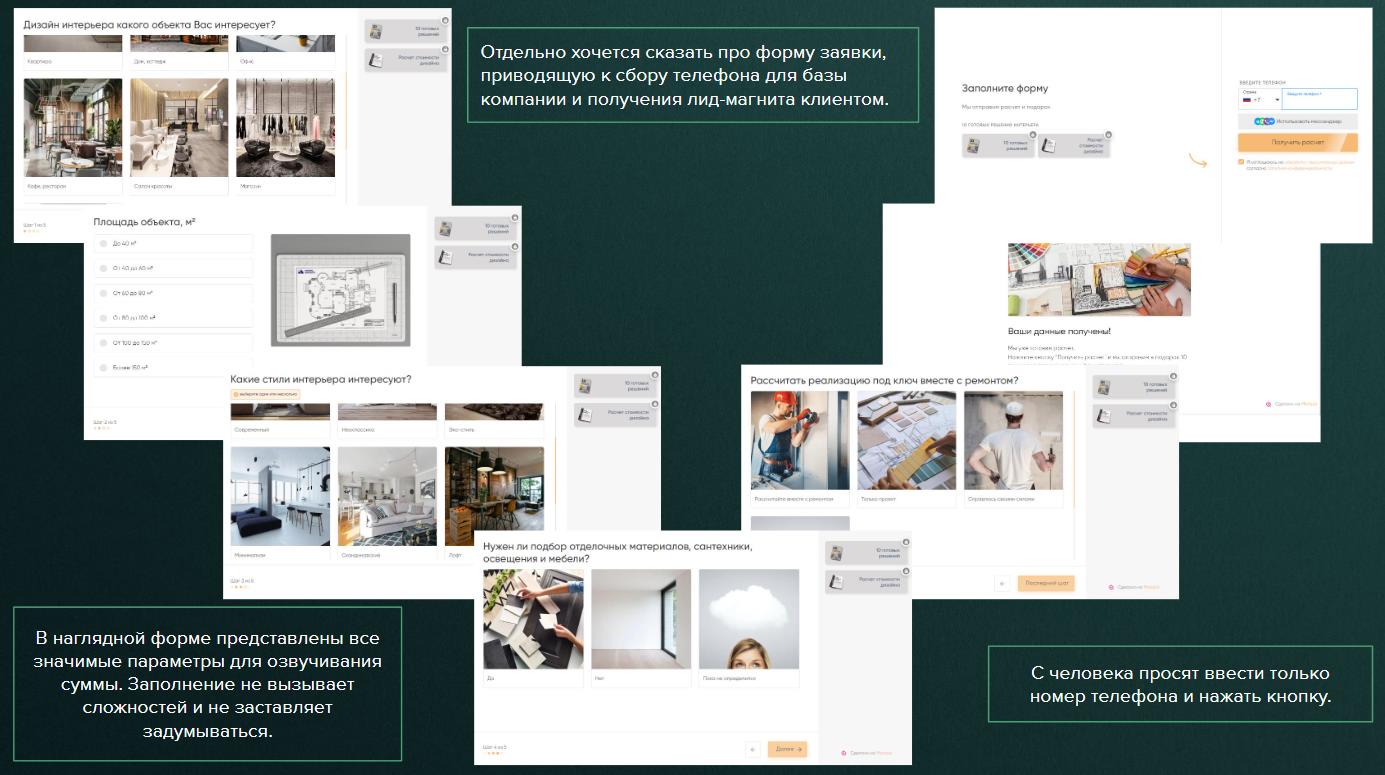Viewport: 1385px width, 775px height.
Task: Select the 'Салон красоты' interior photo
Action: (180, 128)
